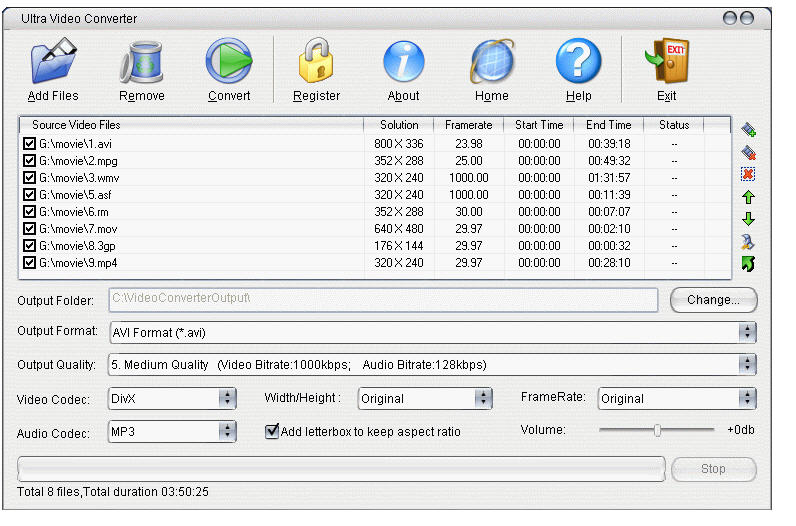Adjust the Volume slider handle
This screenshot has height=526, width=796.
657,431
